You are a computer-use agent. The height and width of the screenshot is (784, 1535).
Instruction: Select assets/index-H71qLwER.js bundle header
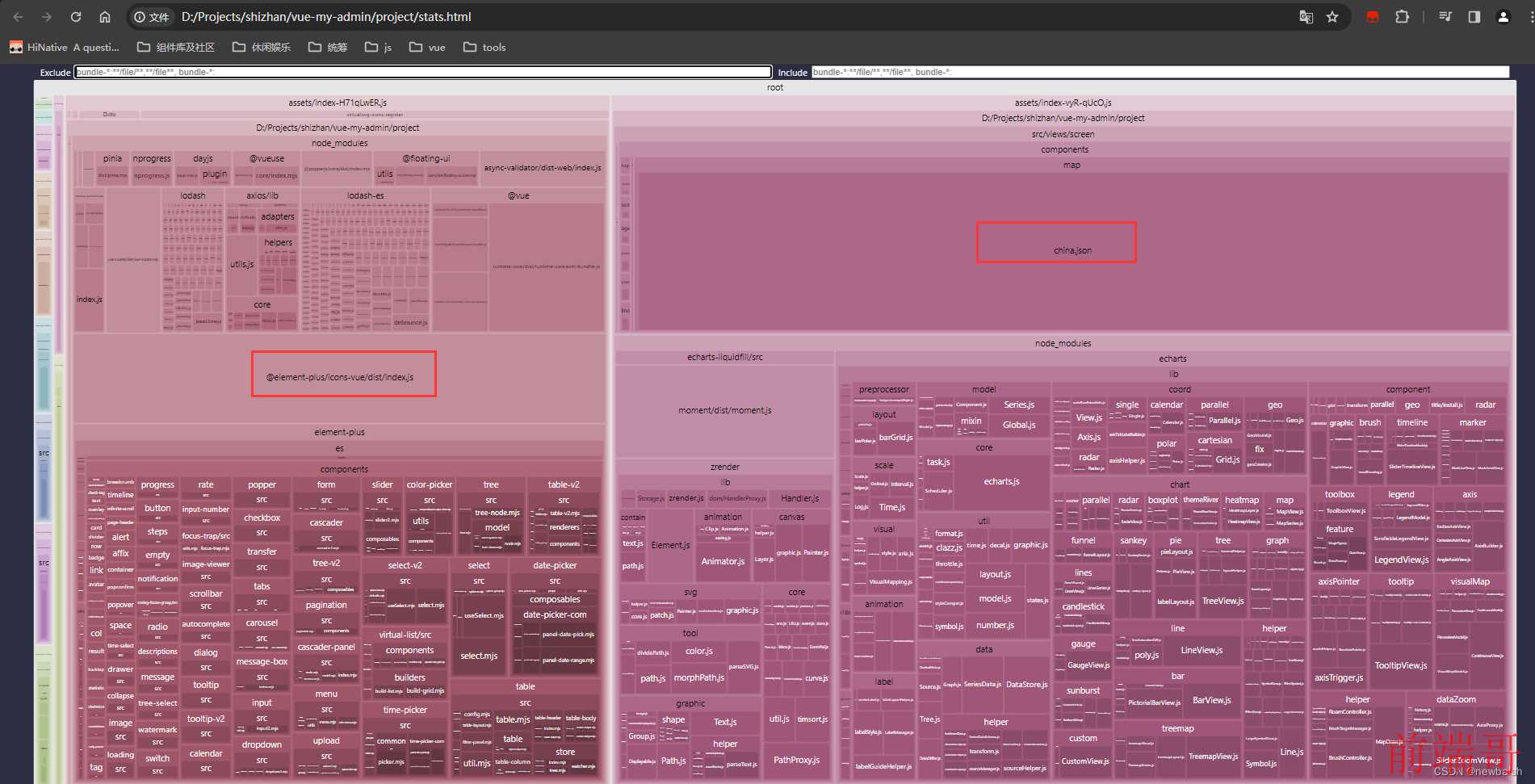(338, 103)
